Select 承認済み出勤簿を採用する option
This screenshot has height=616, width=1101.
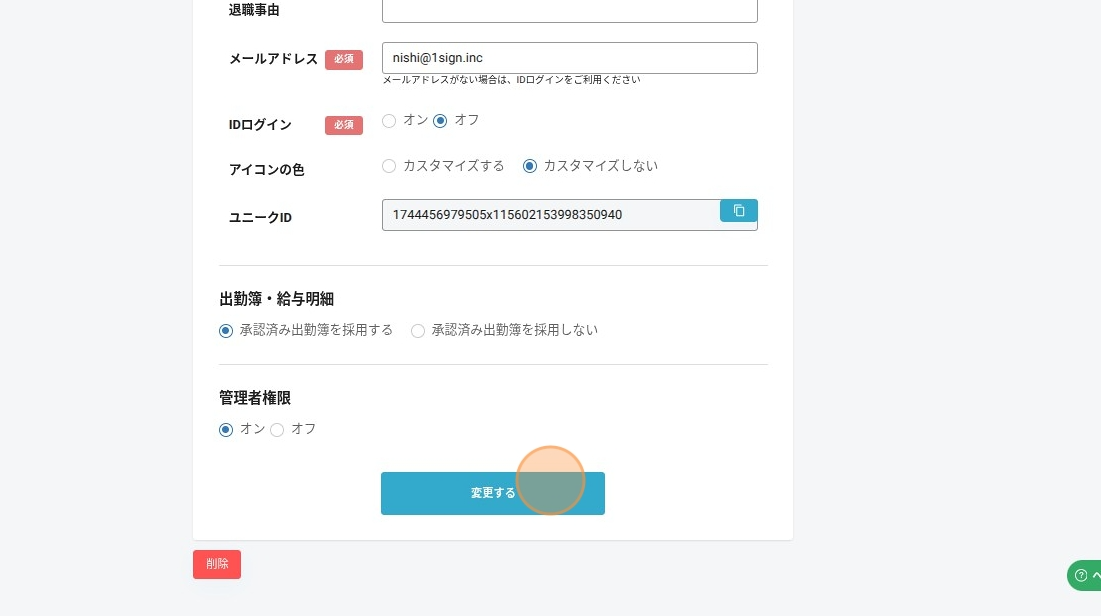(x=225, y=331)
